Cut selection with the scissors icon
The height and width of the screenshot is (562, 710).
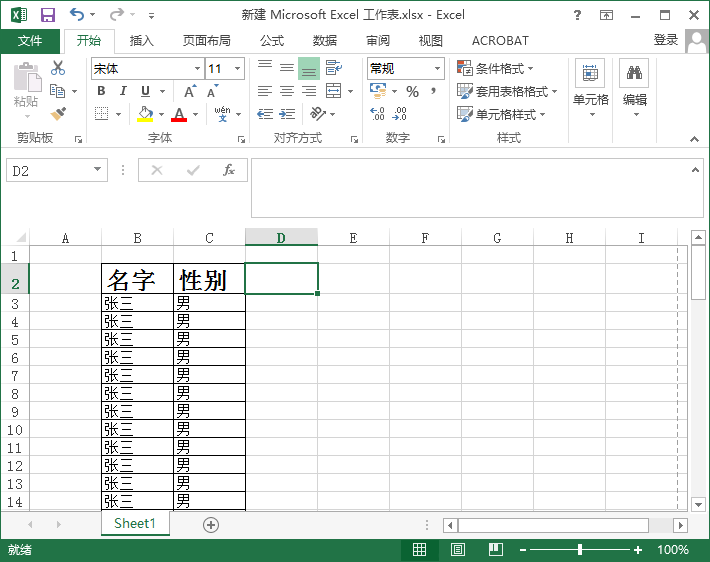(58, 68)
